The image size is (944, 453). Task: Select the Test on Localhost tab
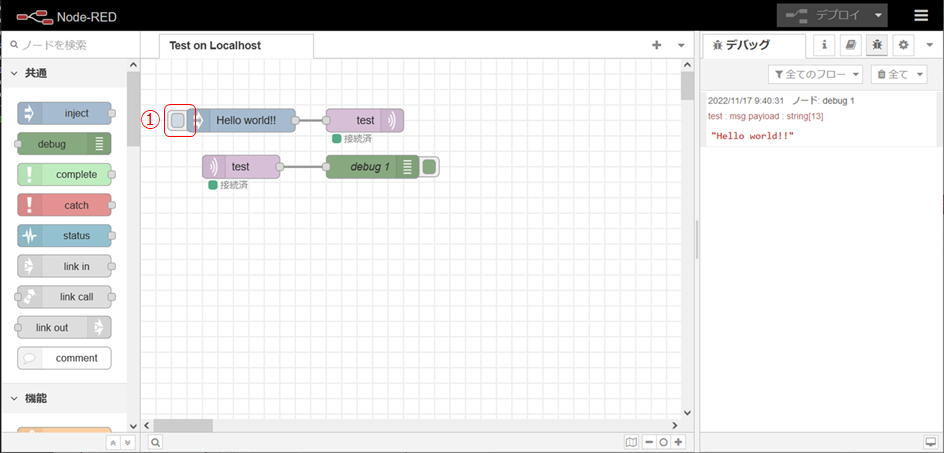pyautogui.click(x=215, y=45)
